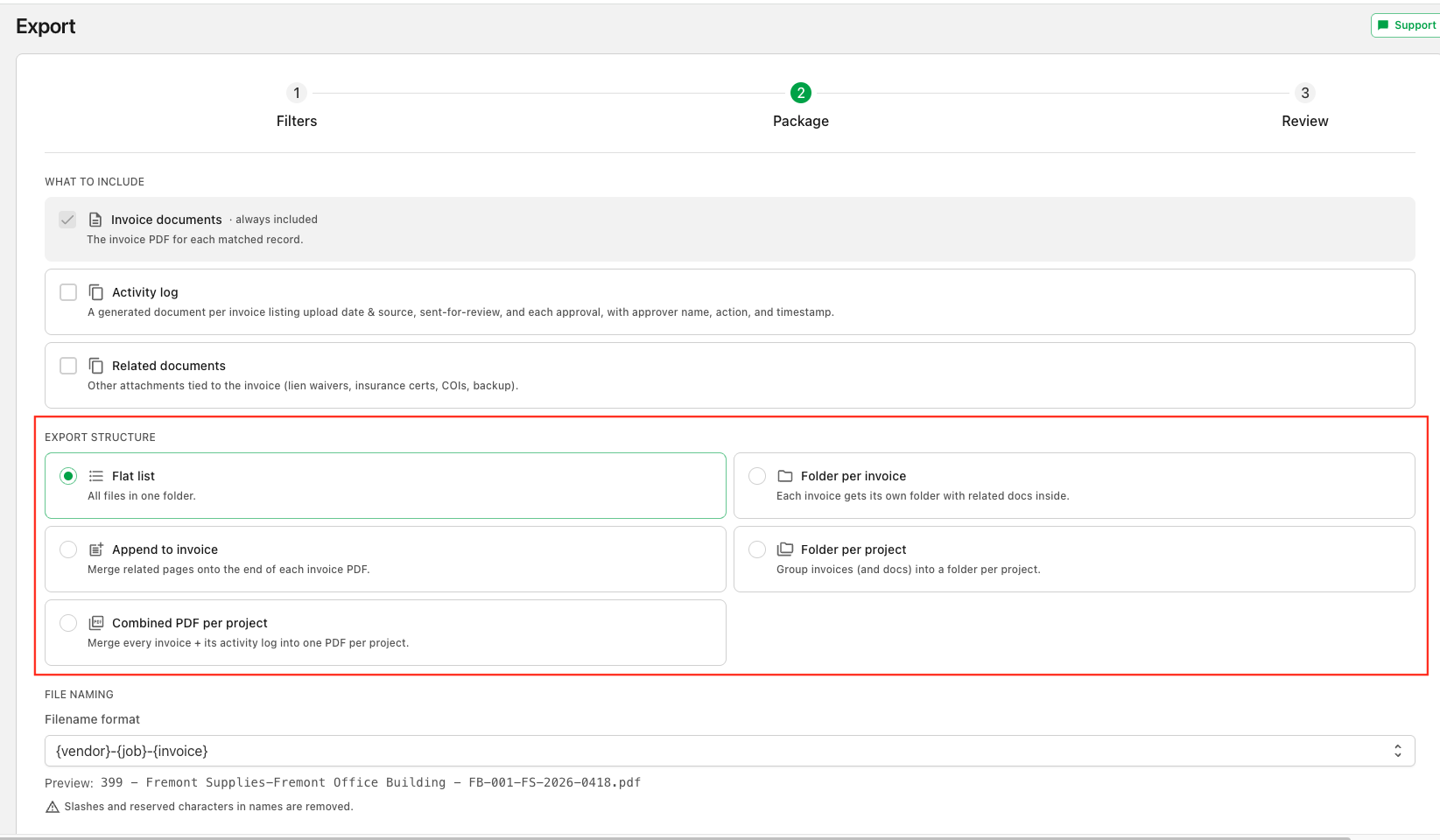
Task: Select the Combined PDF per project radio button
Action: coord(68,623)
